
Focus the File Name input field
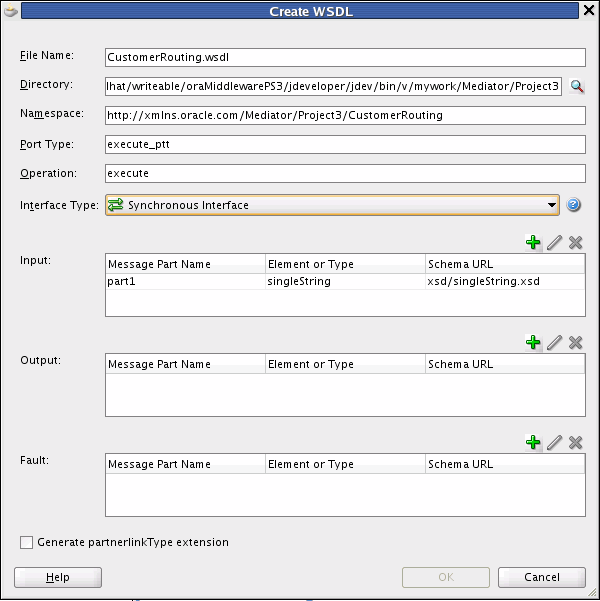[345, 57]
